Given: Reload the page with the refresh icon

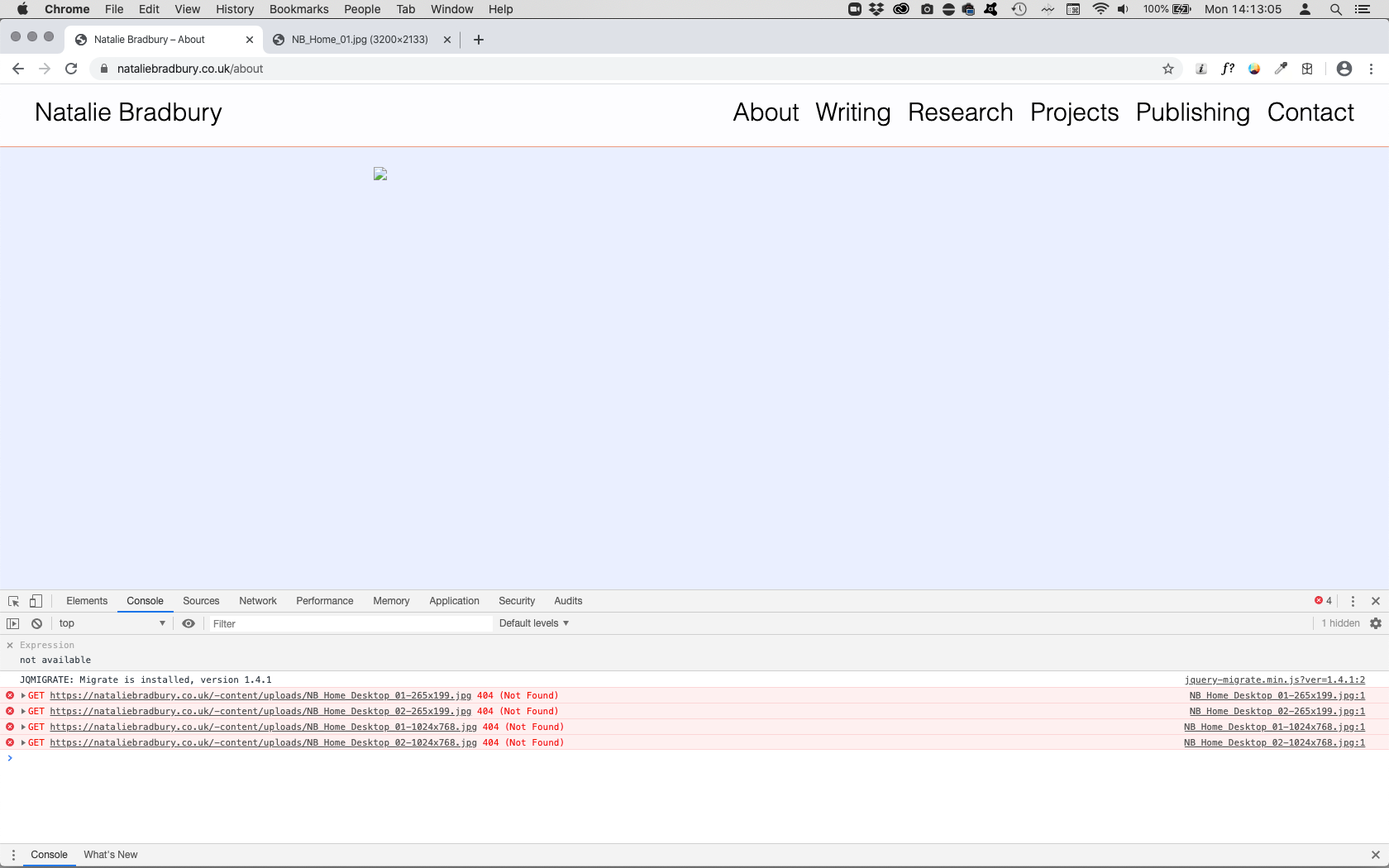Looking at the screenshot, I should click(x=71, y=69).
